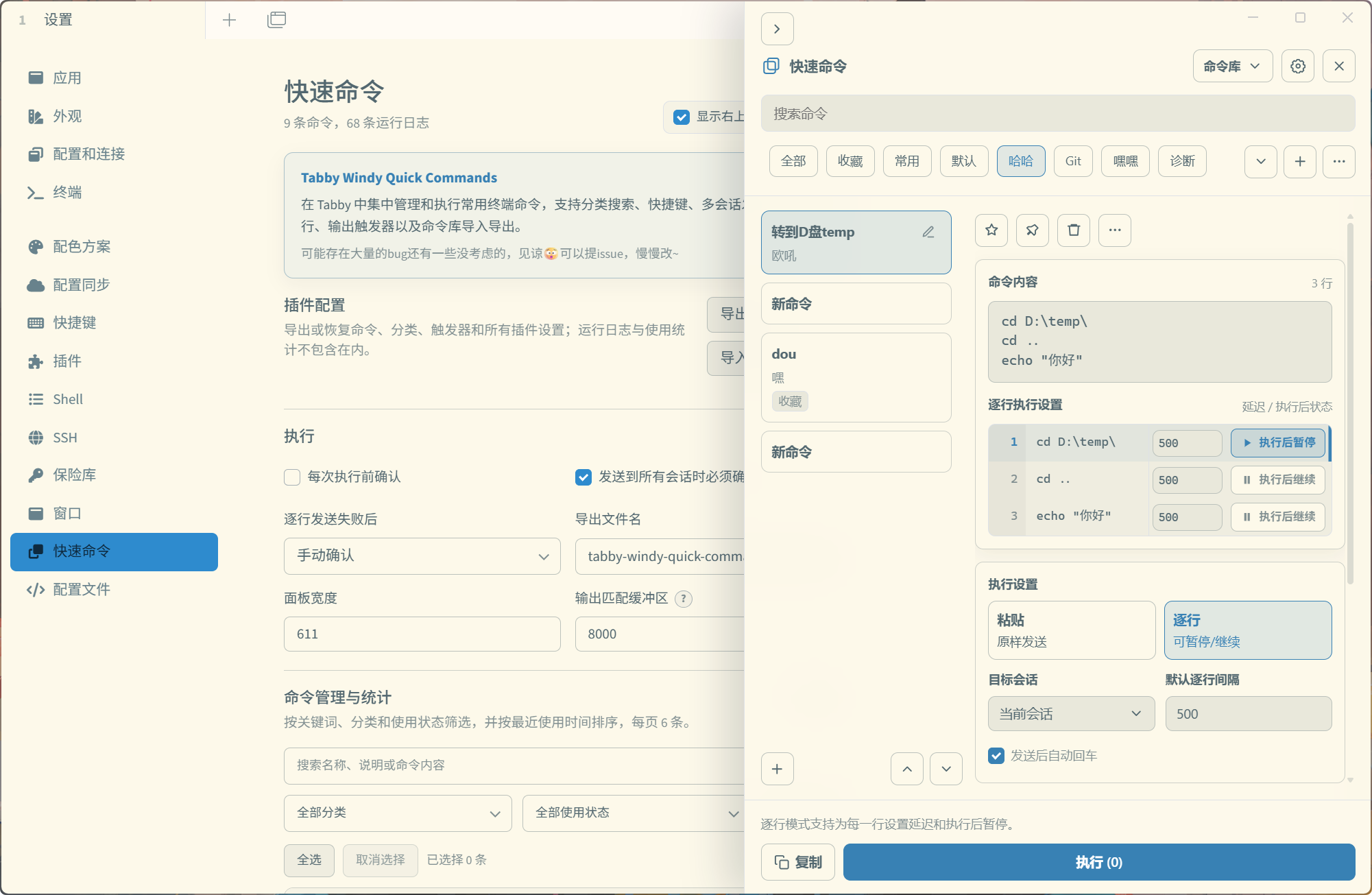Viewport: 1372px width, 895px height.
Task: Edit the 转到D盘temp command name
Action: [x=928, y=232]
